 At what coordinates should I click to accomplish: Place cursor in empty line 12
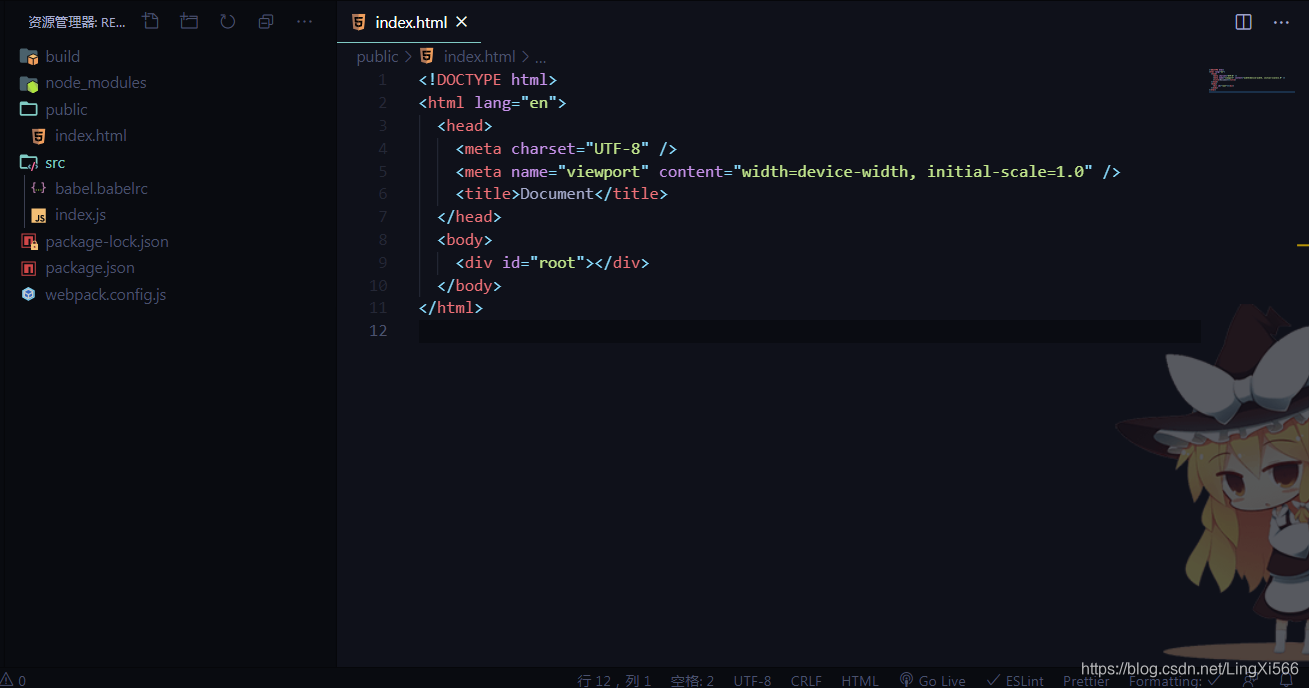click(810, 331)
